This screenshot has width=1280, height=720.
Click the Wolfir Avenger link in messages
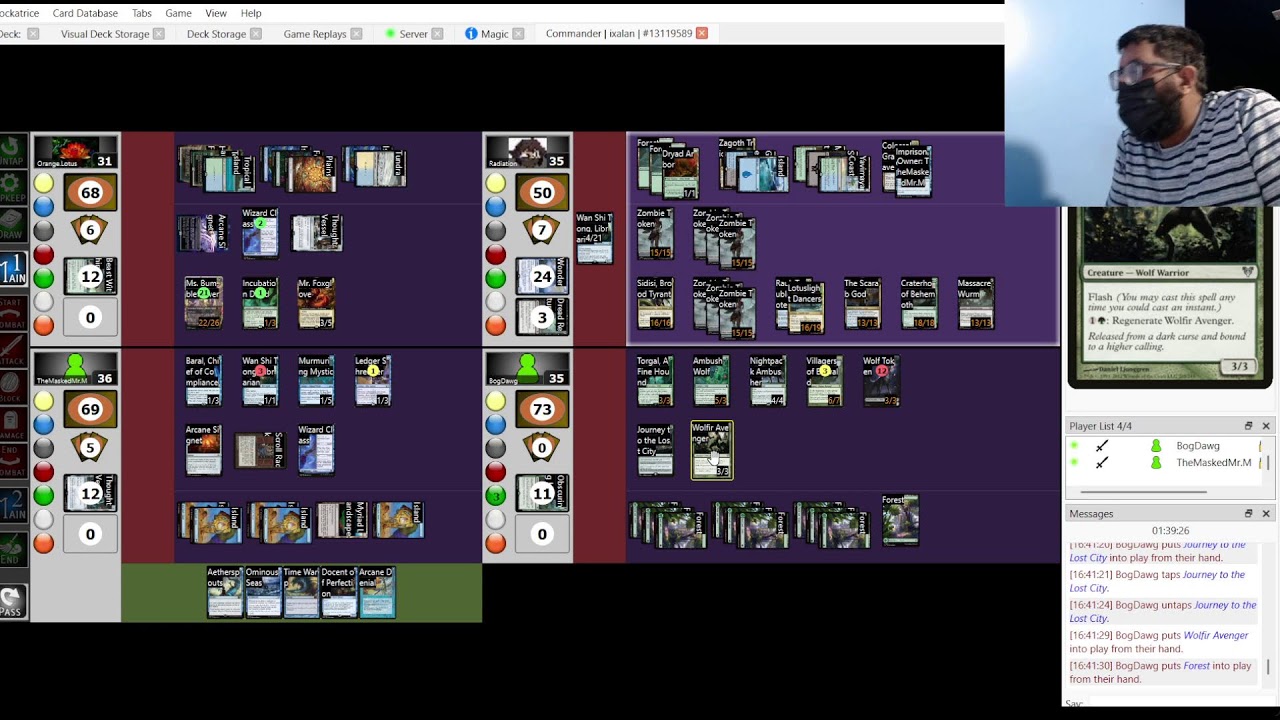1216,635
